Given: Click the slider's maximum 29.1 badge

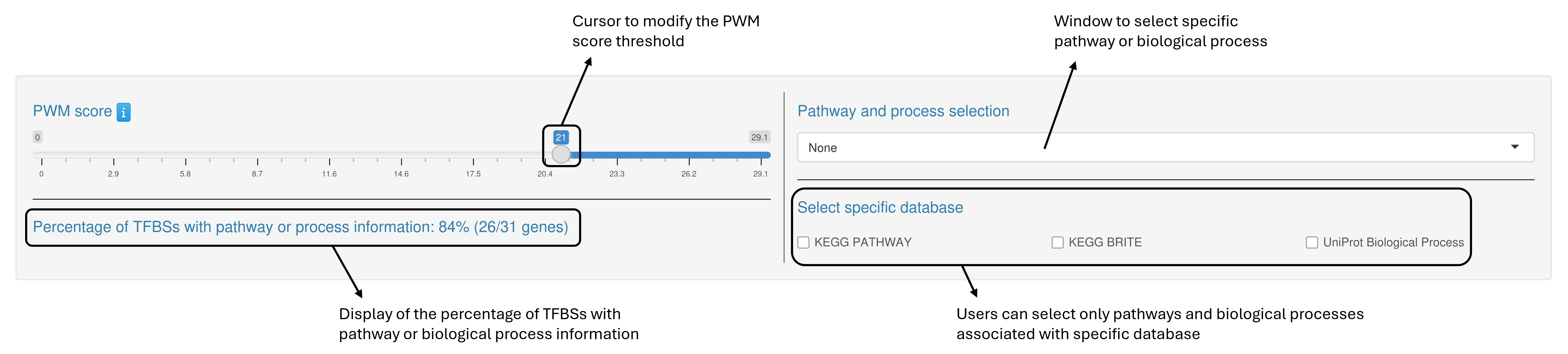Looking at the screenshot, I should pos(759,137).
